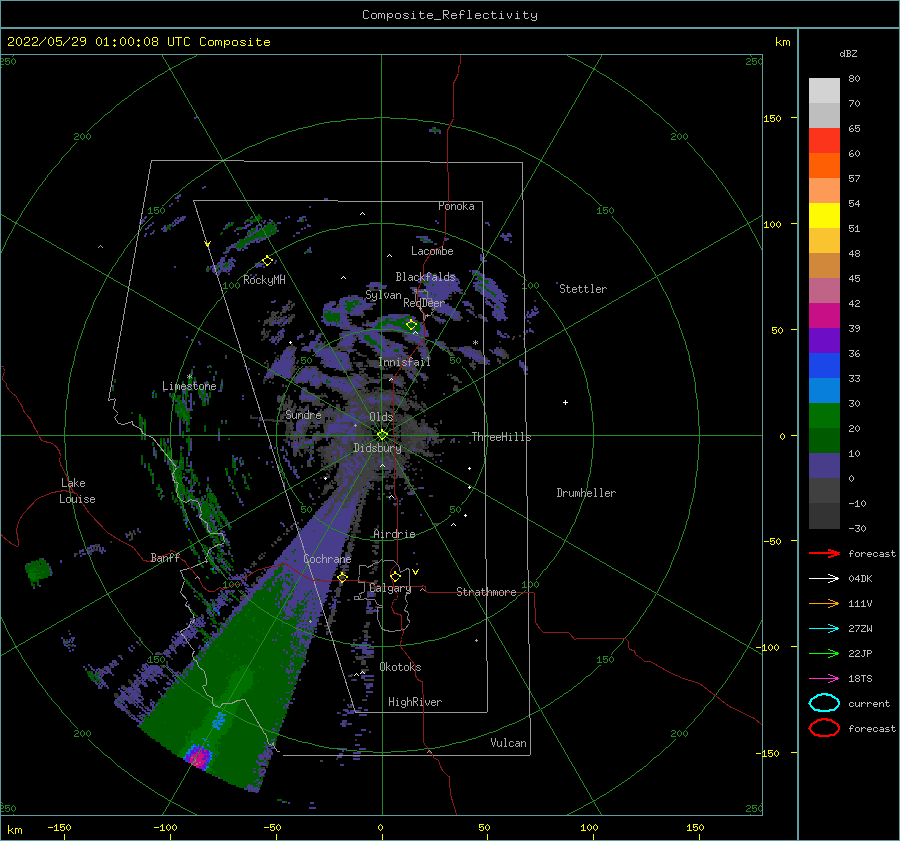
Task: Click the Olds label
Action: pyautogui.click(x=381, y=417)
